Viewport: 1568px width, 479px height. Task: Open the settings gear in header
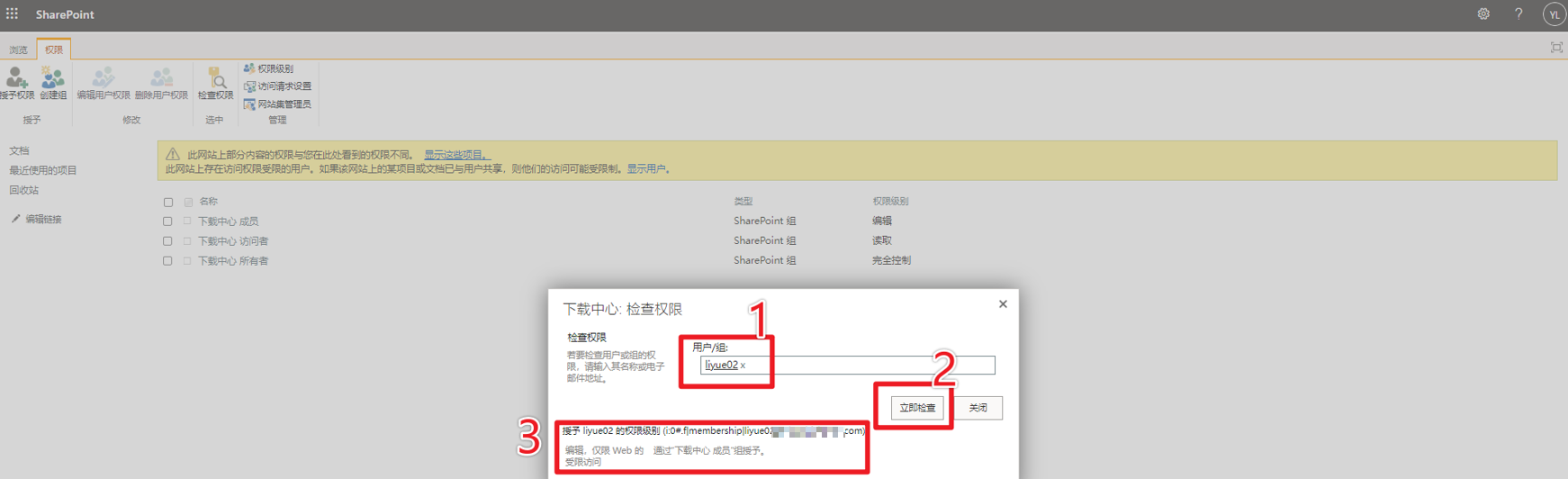click(x=1483, y=14)
